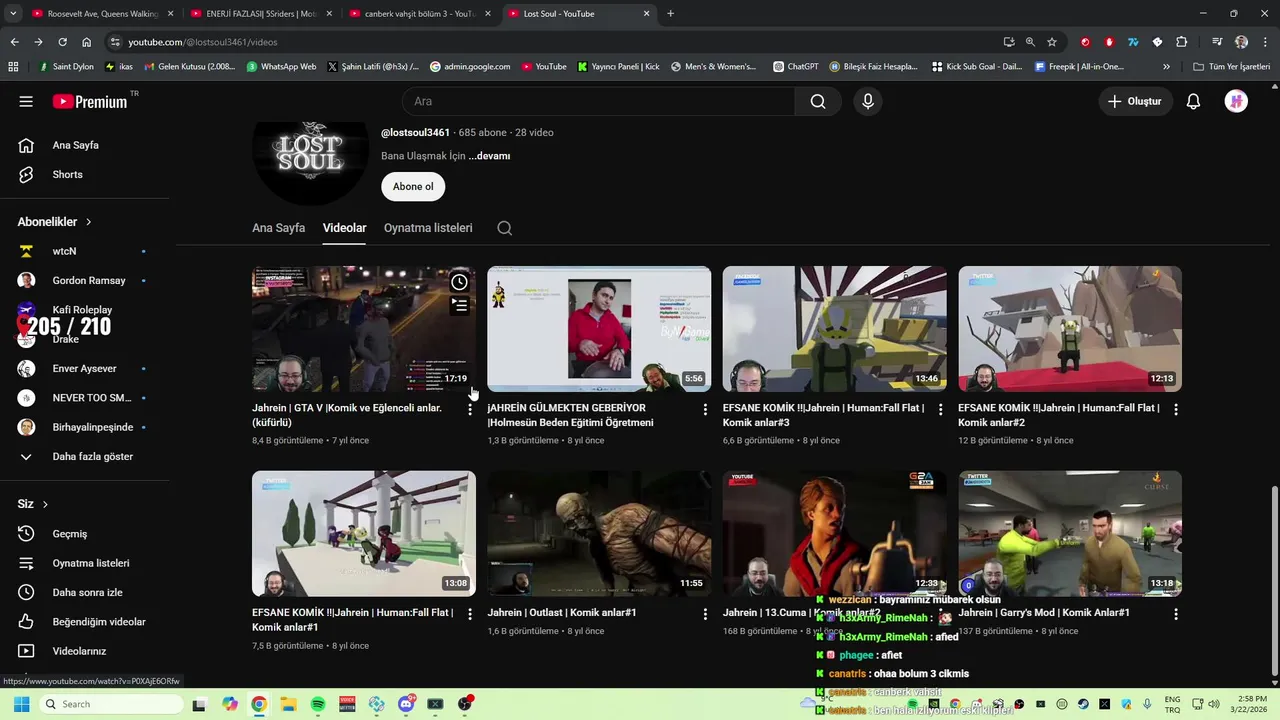Select the Videolar channel tab
The image size is (1280, 720).
[344, 228]
